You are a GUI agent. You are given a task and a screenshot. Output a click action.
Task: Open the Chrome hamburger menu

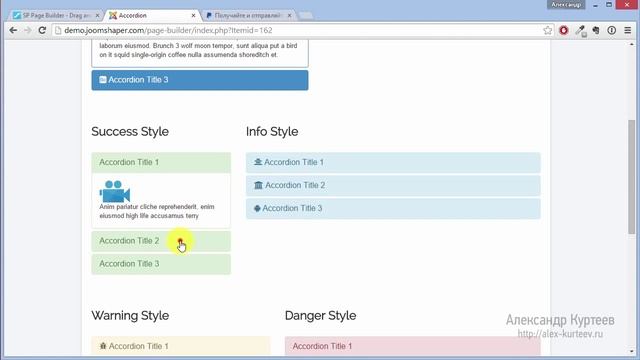[627, 30]
